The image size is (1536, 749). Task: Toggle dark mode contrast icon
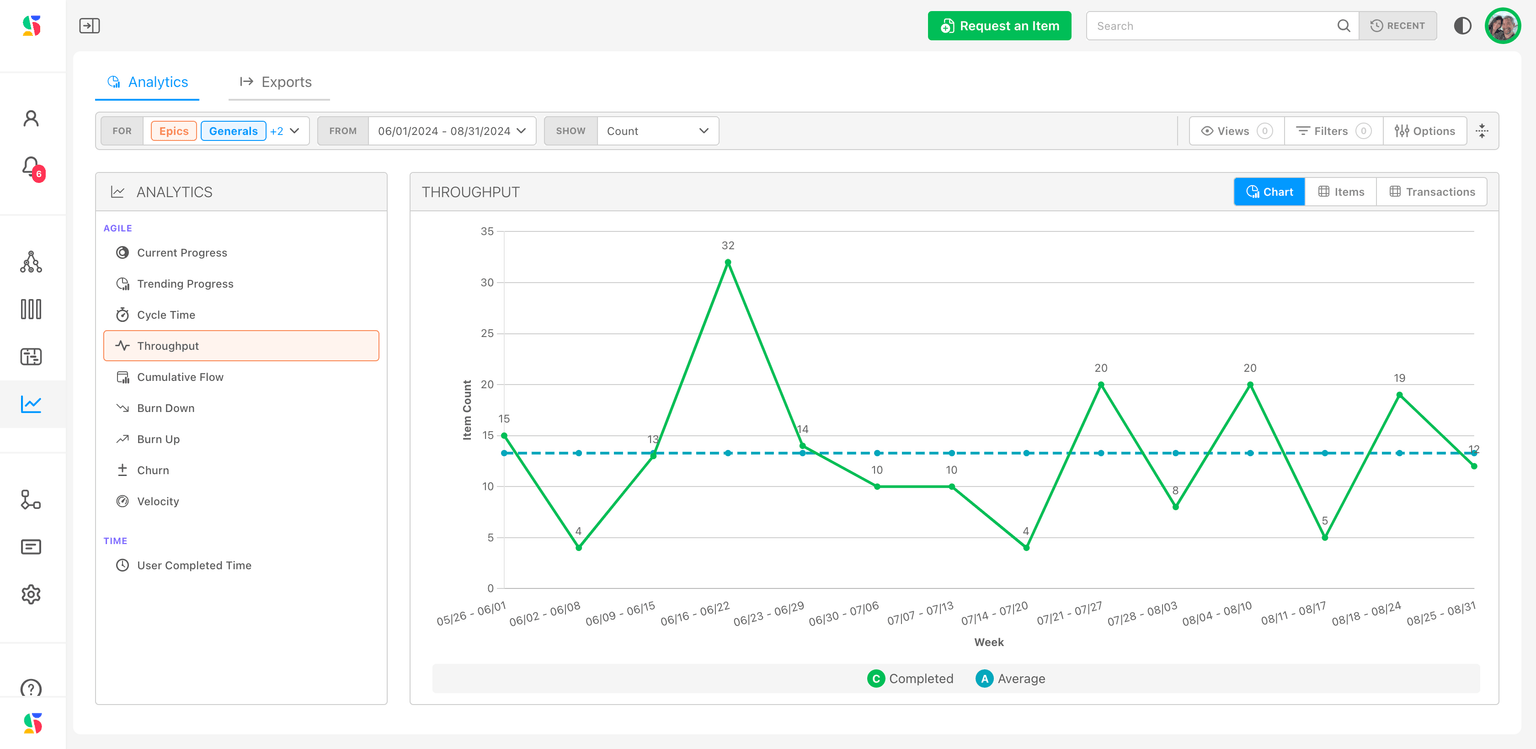(x=1462, y=26)
